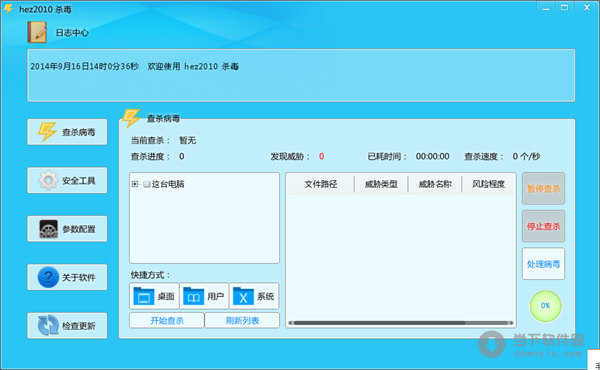Viewport: 600px width, 370px height.
Task: Select the 系统 folder shortcut icon
Action: [243, 296]
